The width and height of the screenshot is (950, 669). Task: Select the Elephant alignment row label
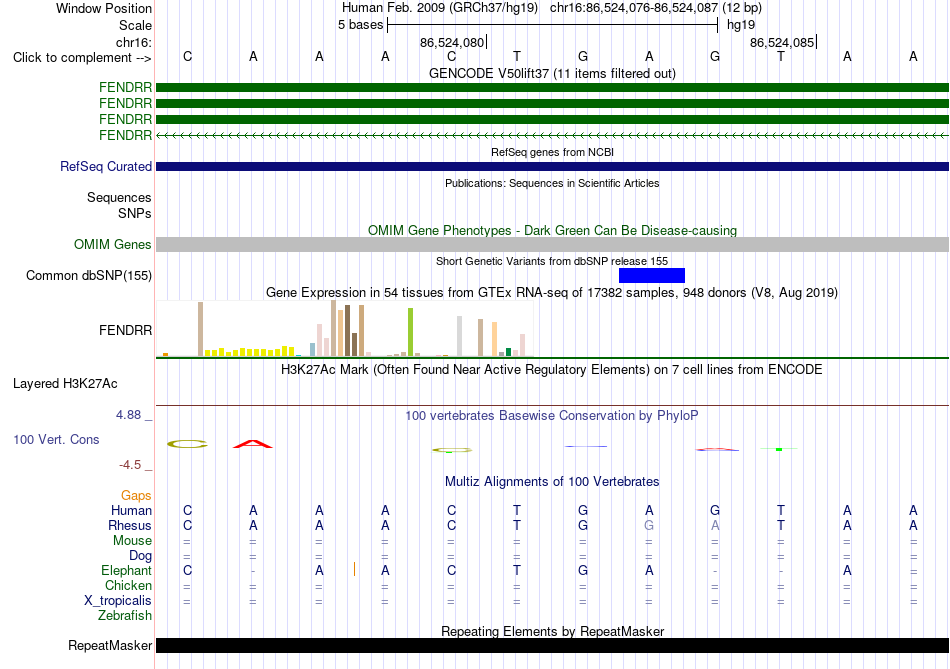(x=126, y=571)
